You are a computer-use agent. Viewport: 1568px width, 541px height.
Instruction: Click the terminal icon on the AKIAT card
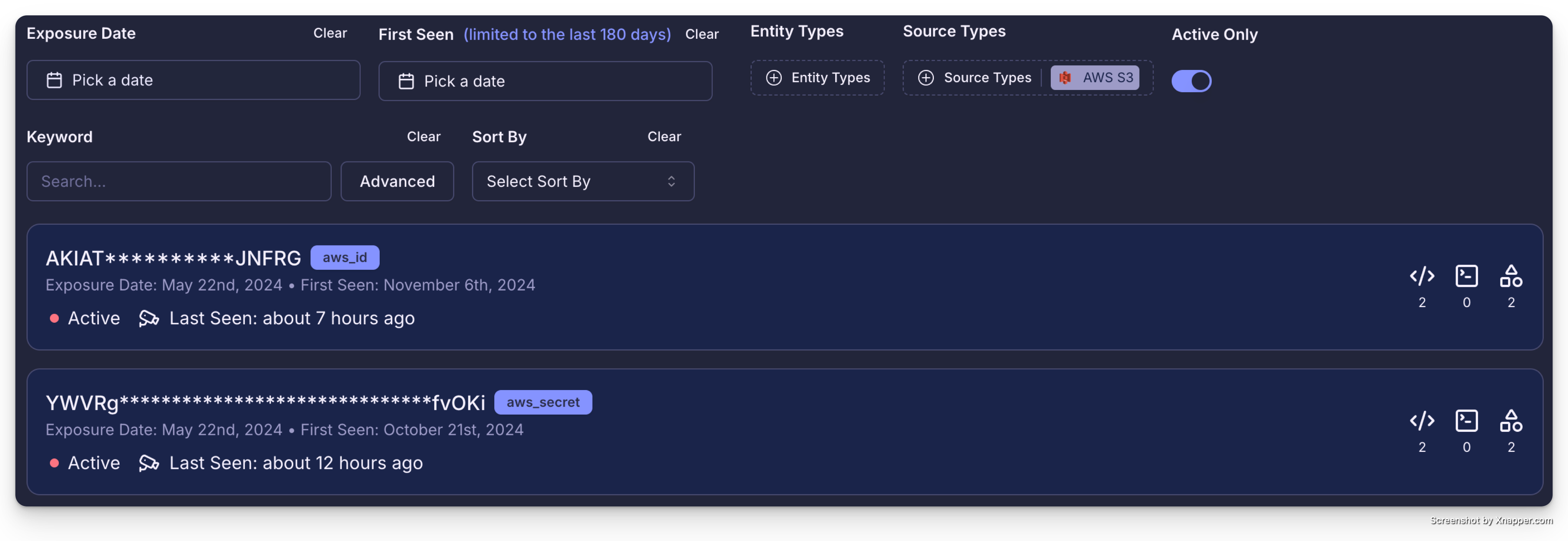pos(1467,275)
